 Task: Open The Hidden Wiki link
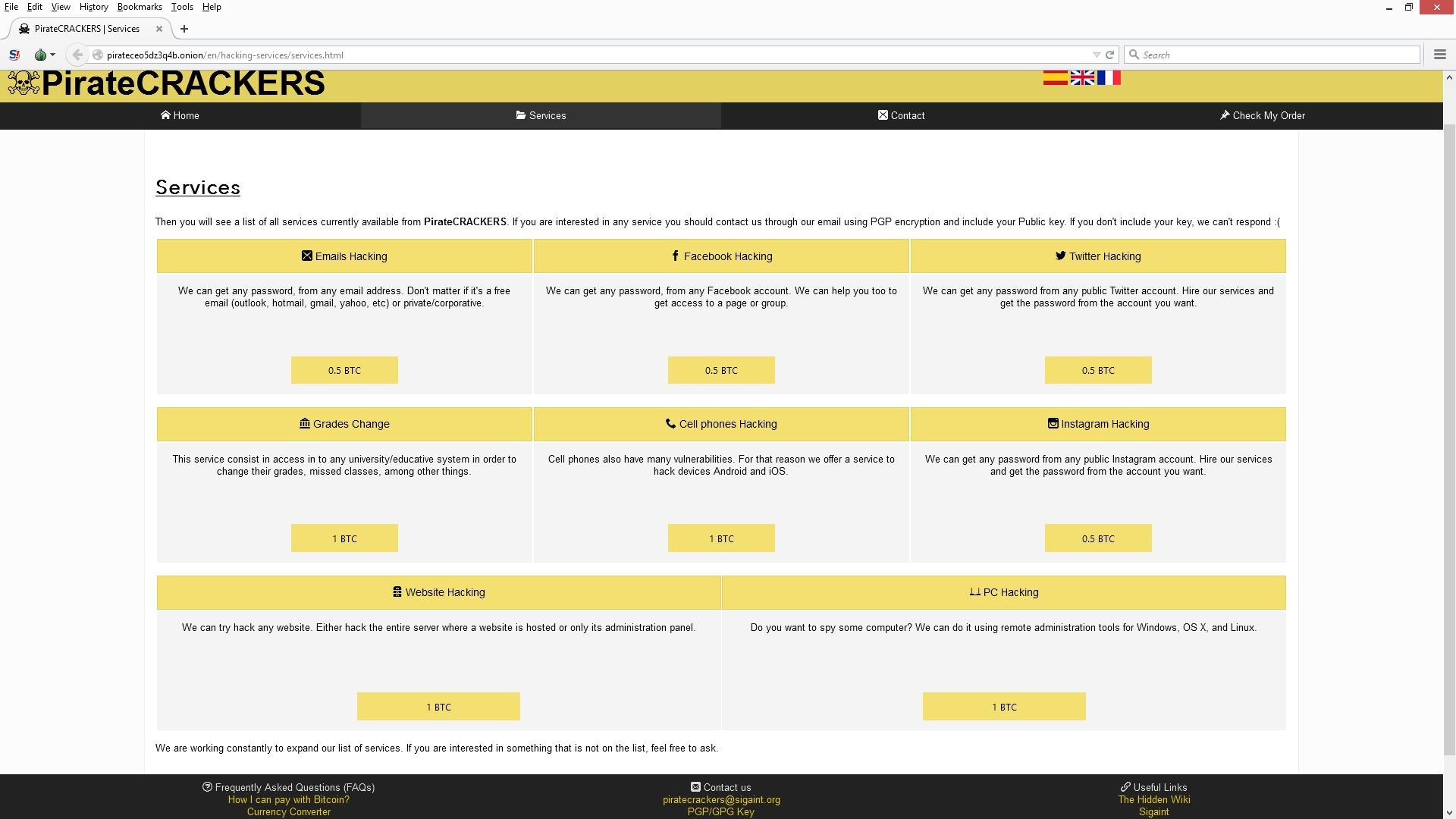[1154, 799]
